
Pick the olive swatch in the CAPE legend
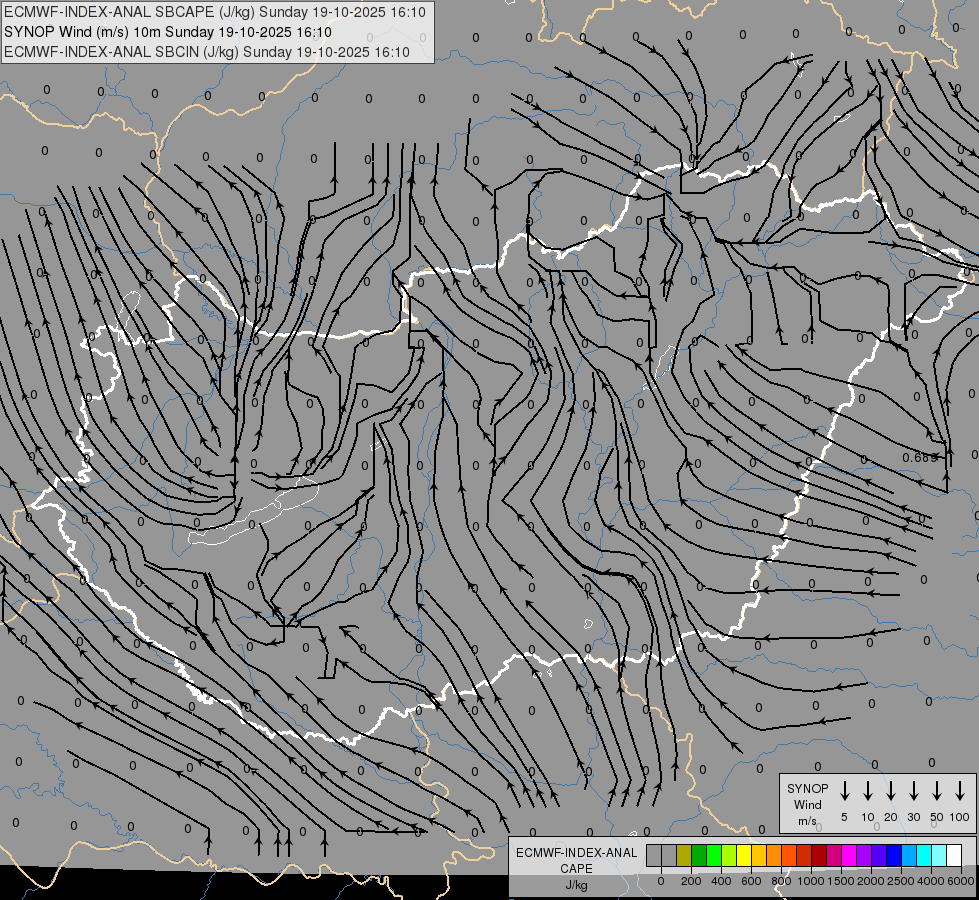tap(684, 855)
